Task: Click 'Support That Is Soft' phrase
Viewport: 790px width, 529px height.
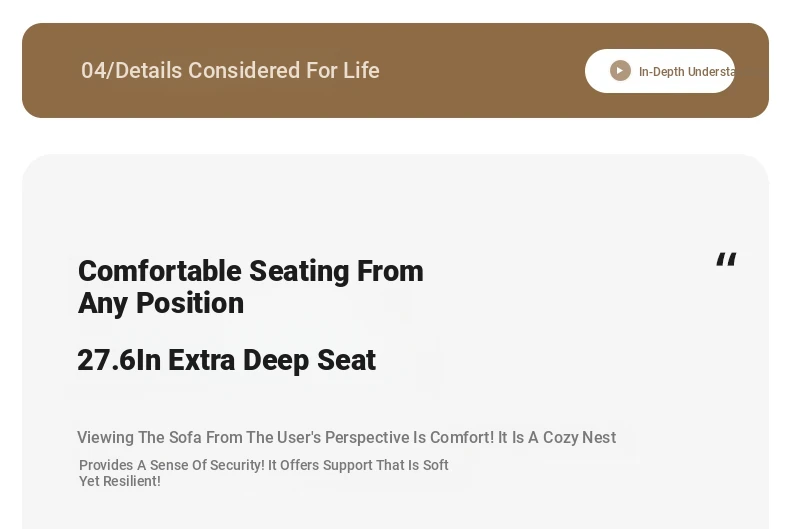Action: 385,465
